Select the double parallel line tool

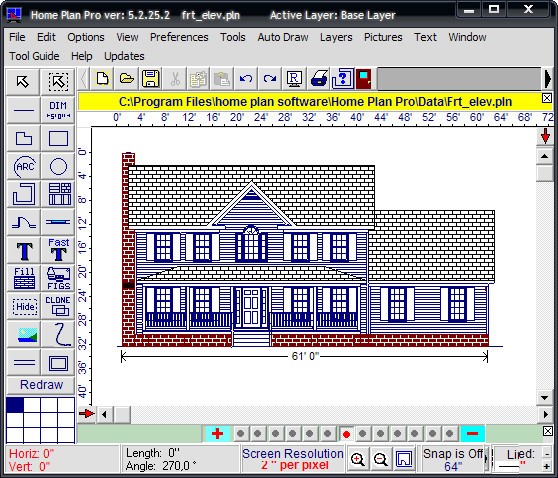tap(23, 363)
